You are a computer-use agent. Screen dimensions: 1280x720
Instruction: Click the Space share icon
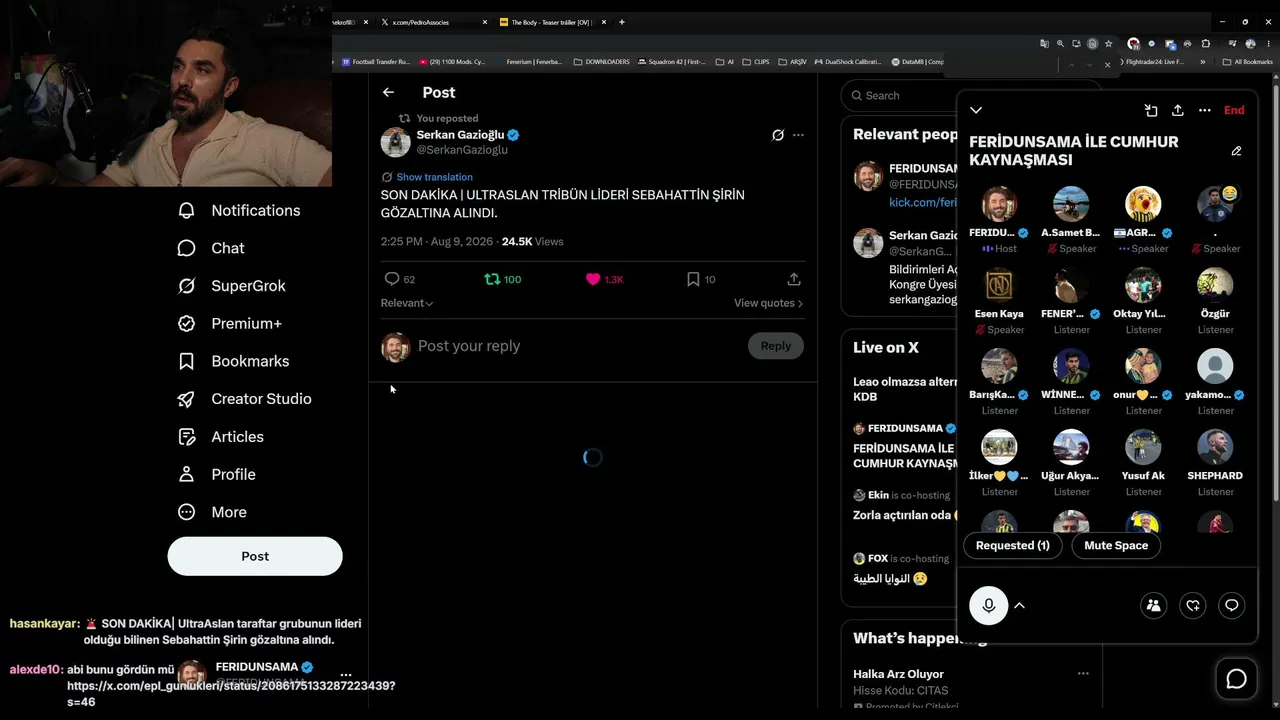(1178, 110)
